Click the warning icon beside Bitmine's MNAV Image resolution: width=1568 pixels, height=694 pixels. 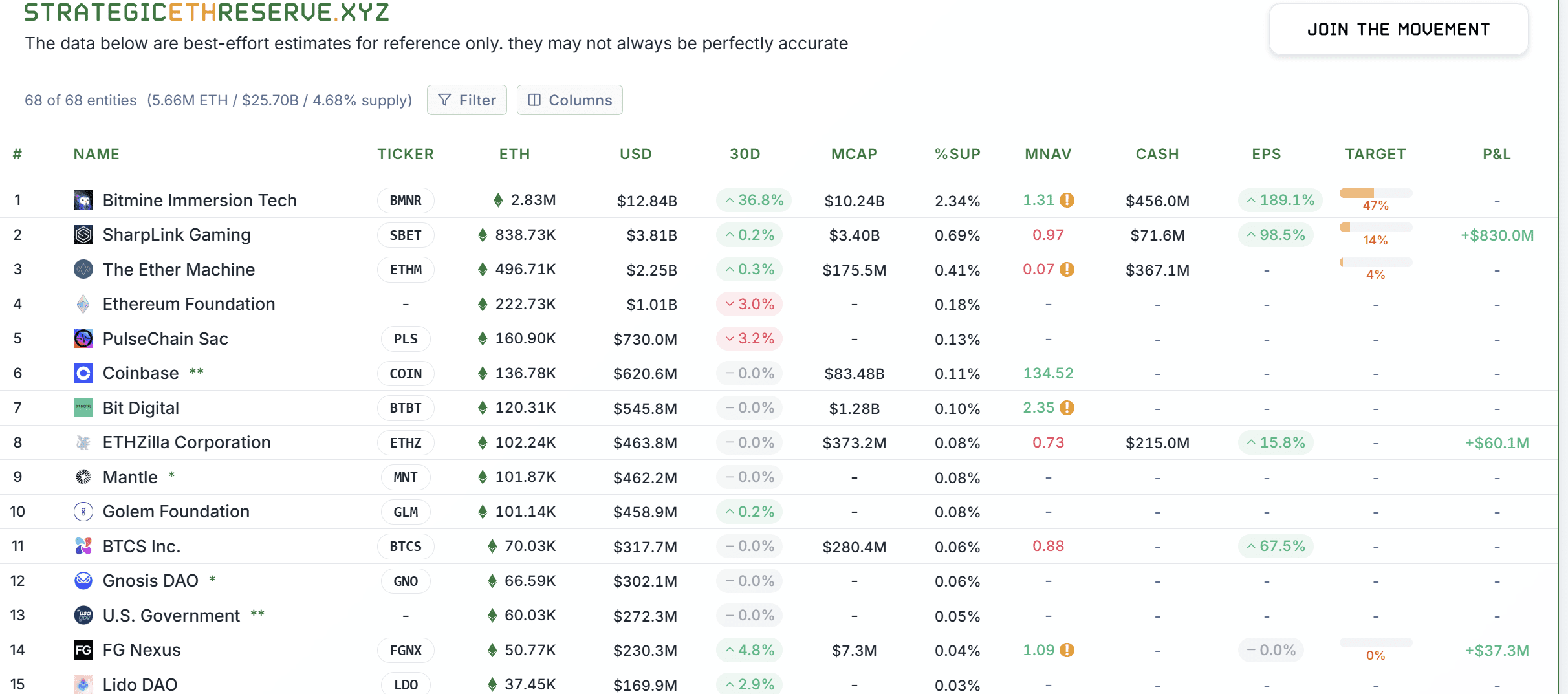click(x=1067, y=201)
